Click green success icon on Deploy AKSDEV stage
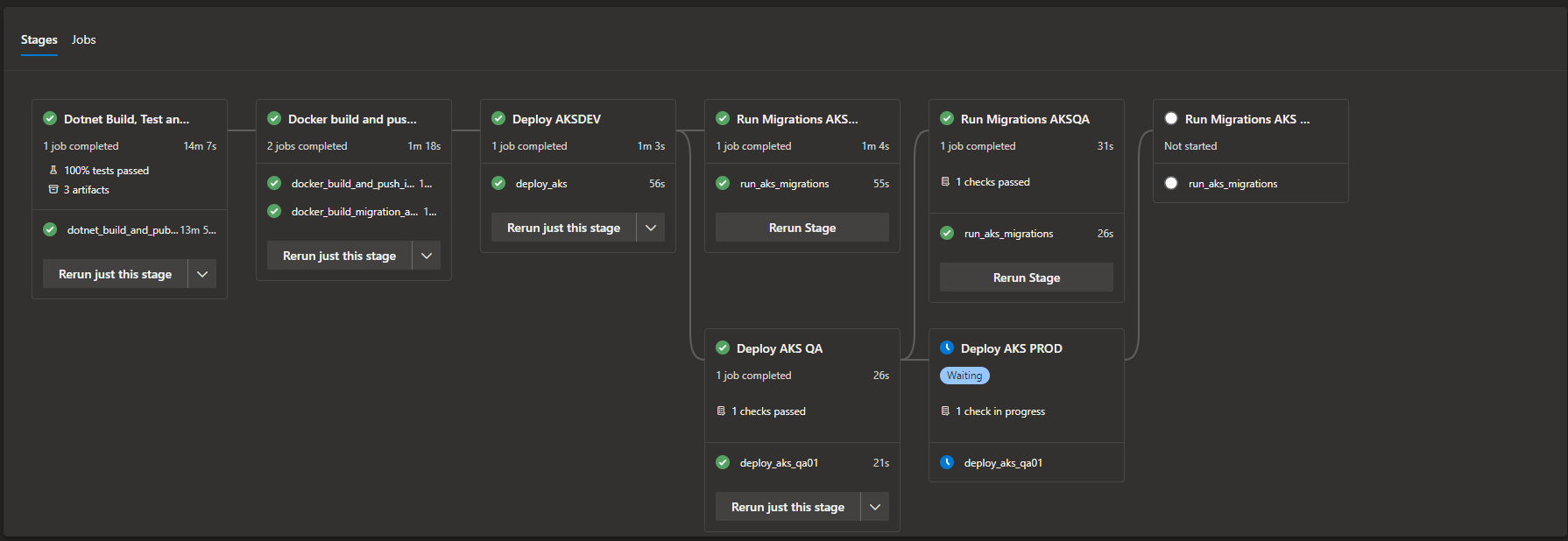This screenshot has height=541, width=1568. [x=498, y=119]
